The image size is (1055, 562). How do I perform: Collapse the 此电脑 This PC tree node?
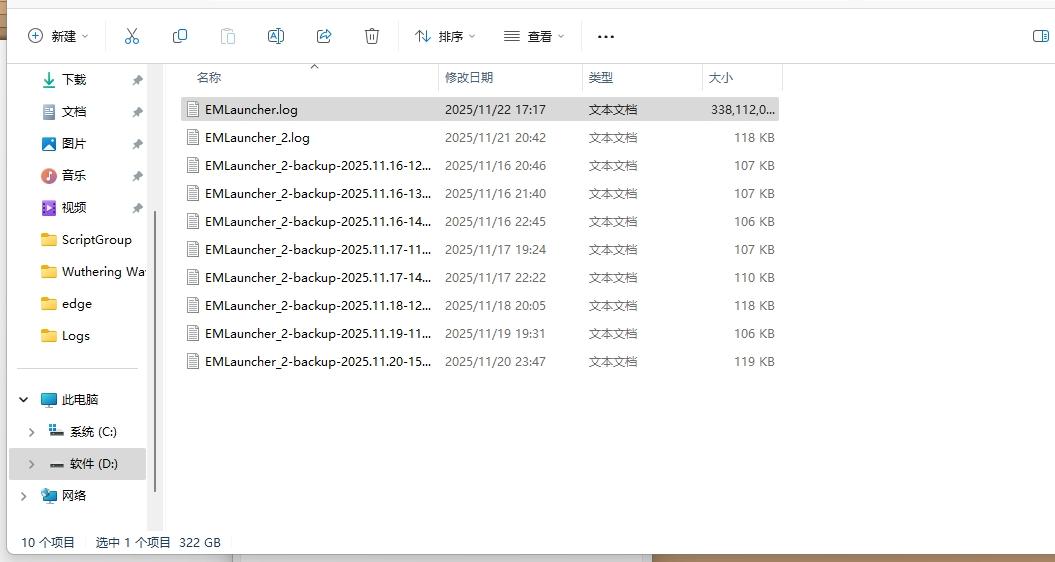(24, 400)
